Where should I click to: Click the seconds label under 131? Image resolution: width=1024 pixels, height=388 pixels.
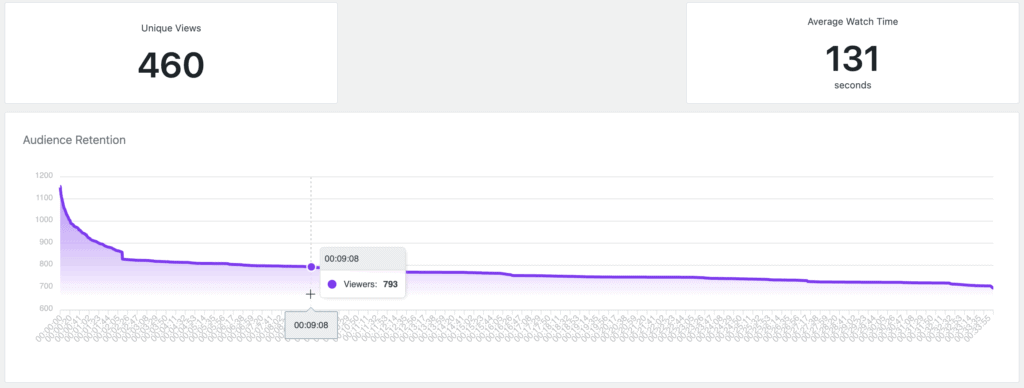[x=852, y=86]
